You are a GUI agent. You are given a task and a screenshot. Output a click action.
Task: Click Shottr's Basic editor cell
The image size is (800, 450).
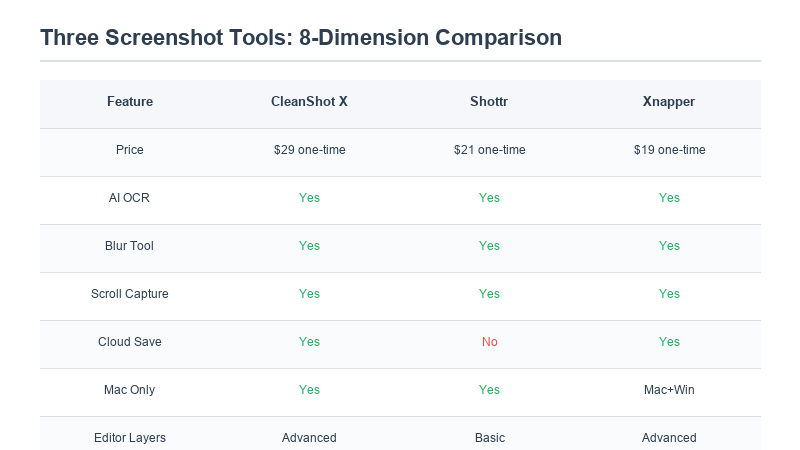(490, 437)
